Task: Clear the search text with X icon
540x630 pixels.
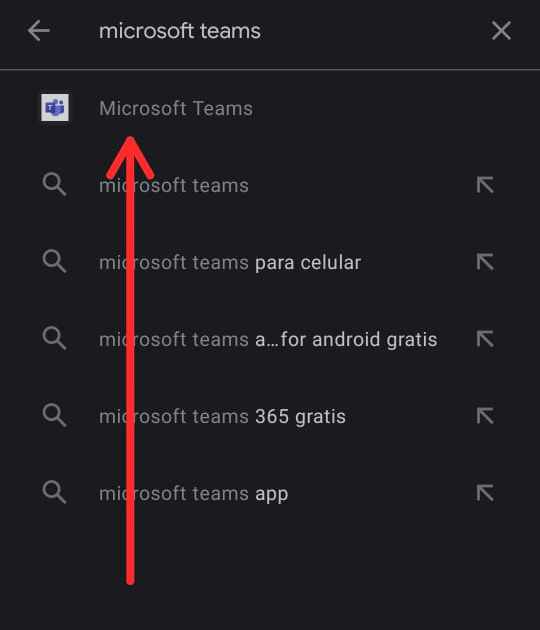Action: 501,31
